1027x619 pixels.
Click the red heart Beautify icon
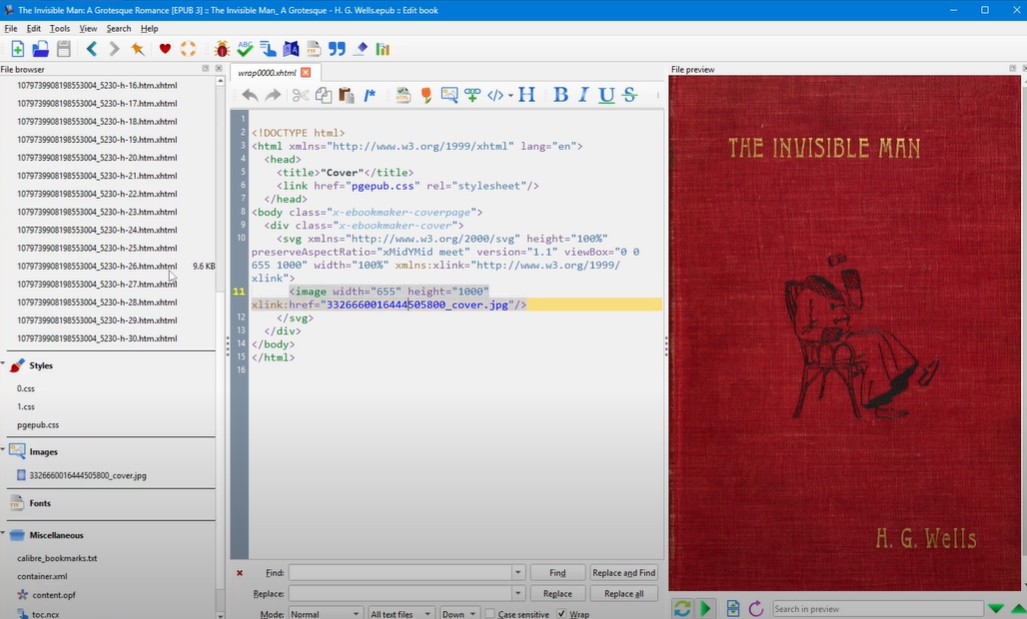pyautogui.click(x=165, y=49)
